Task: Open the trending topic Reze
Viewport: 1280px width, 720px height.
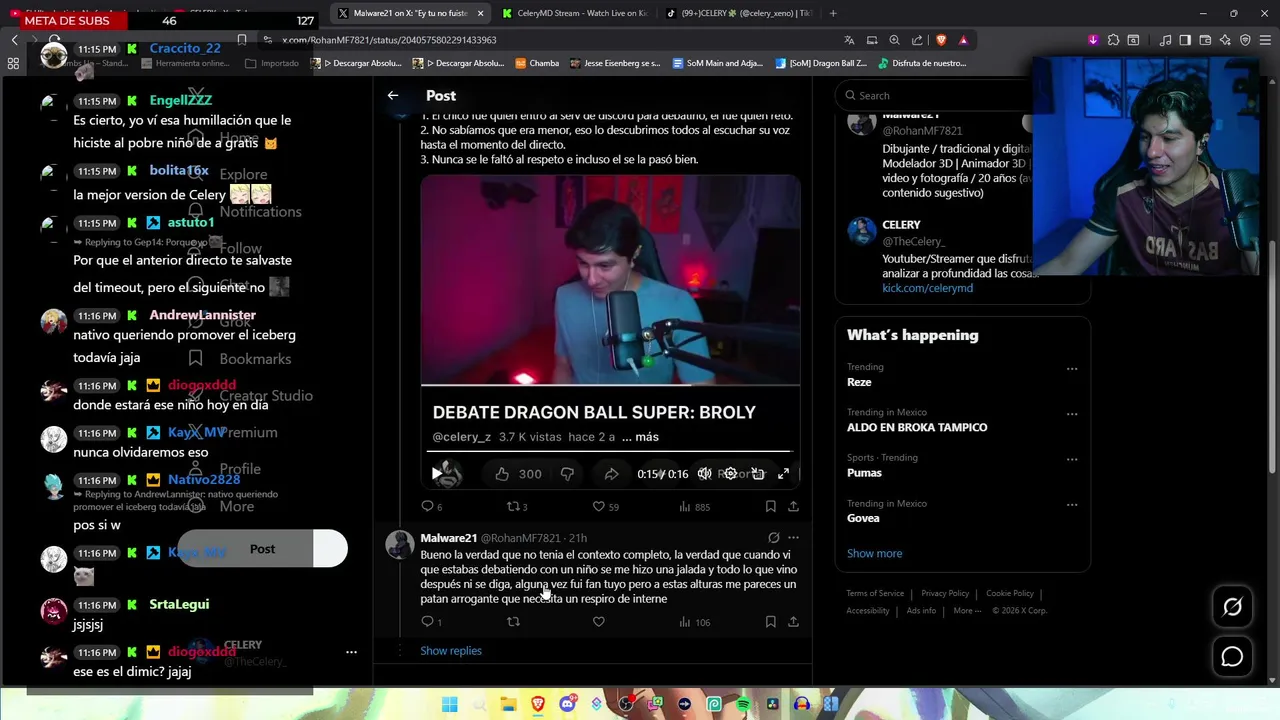Action: [859, 382]
